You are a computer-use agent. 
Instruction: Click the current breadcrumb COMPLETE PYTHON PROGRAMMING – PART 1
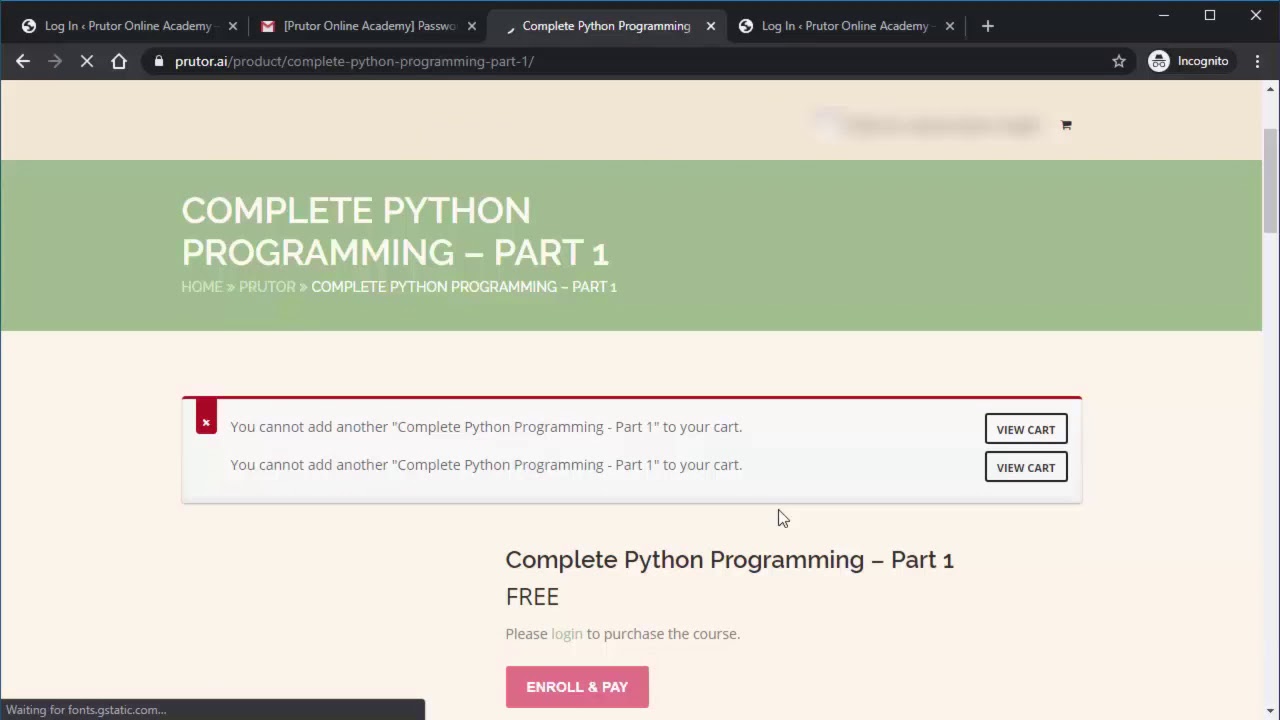464,287
